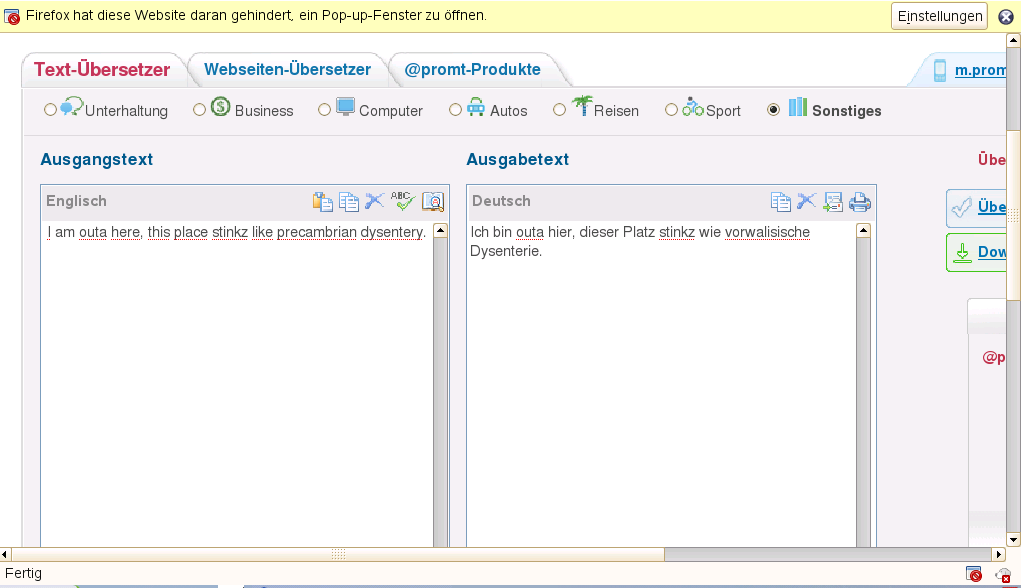Click the bicycle Sport icon

click(693, 107)
